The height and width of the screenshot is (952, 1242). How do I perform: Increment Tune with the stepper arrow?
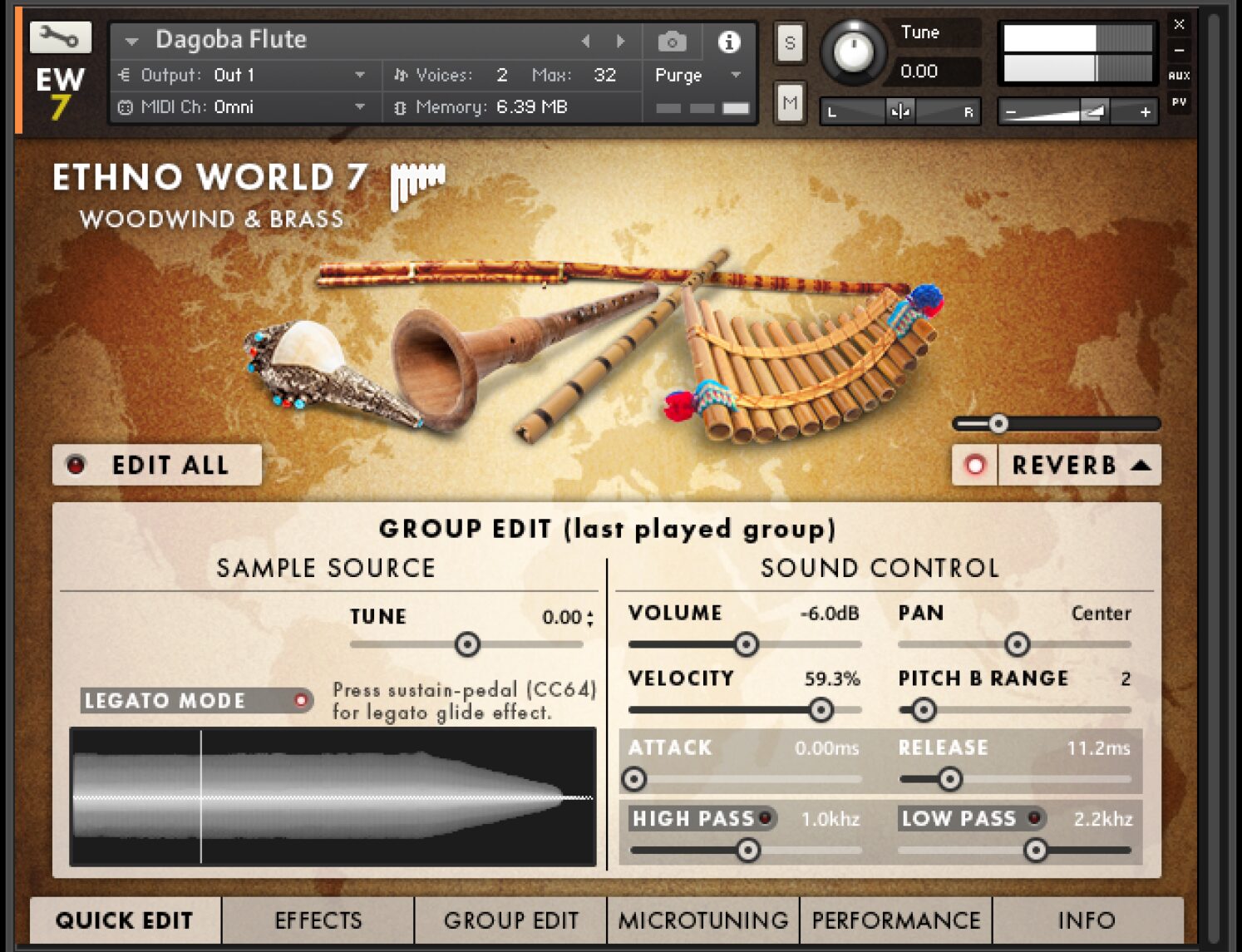[590, 614]
